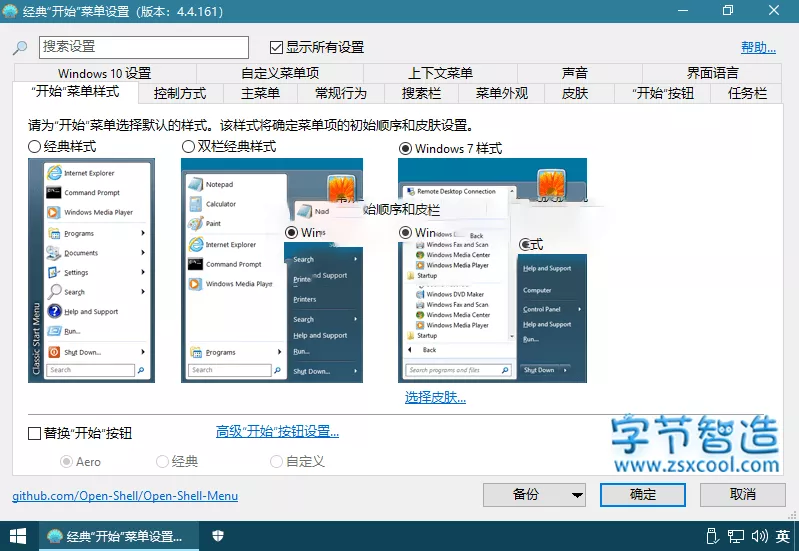This screenshot has height=551, width=799.
Task: Open the 常规行为 tab
Action: point(341,93)
